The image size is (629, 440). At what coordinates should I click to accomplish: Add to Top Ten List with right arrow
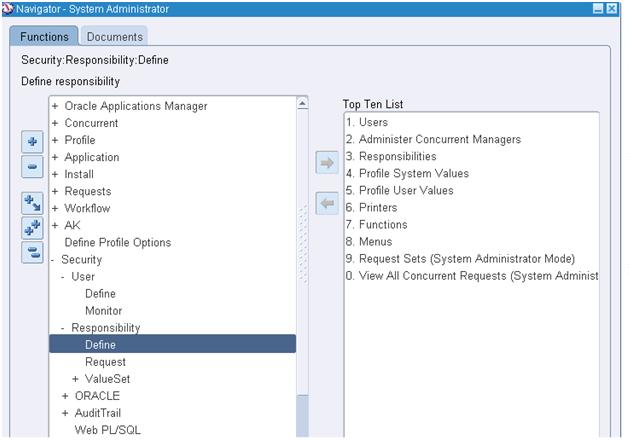coord(327,162)
